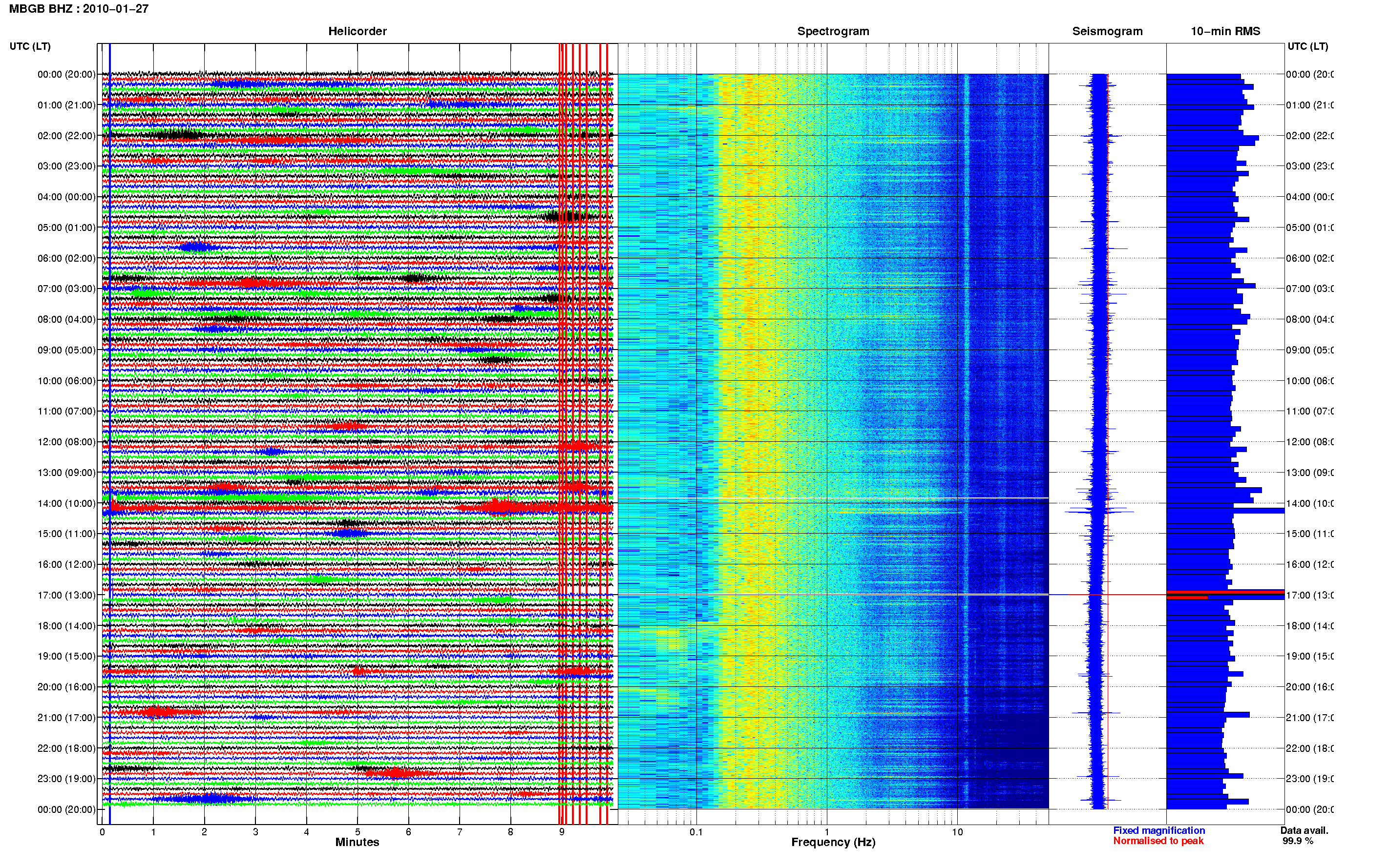The width and height of the screenshot is (1389, 868).
Task: Click left-axis time label 12:00 (08:00)
Action: click(x=66, y=442)
